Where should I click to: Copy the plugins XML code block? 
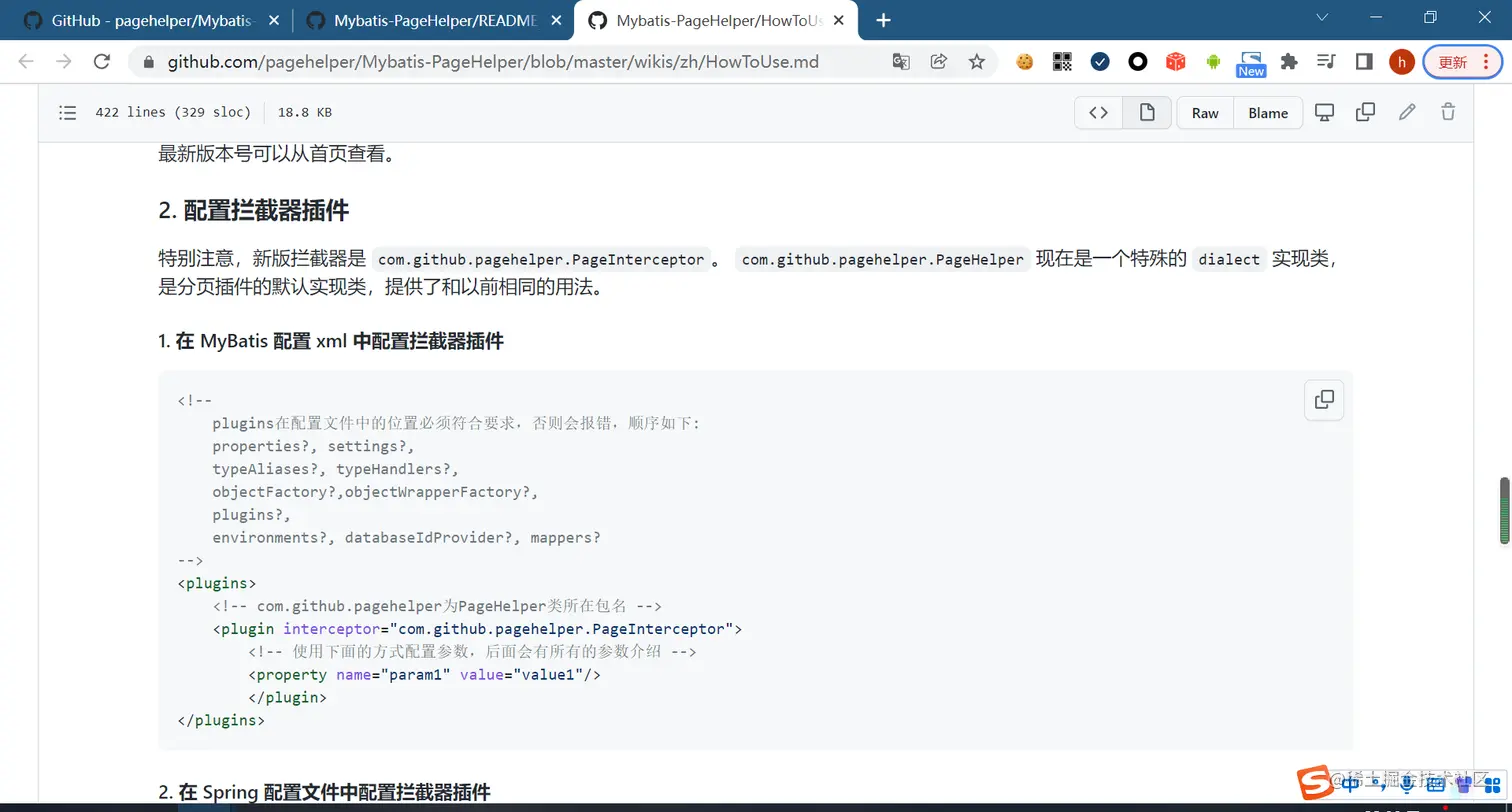coord(1324,399)
